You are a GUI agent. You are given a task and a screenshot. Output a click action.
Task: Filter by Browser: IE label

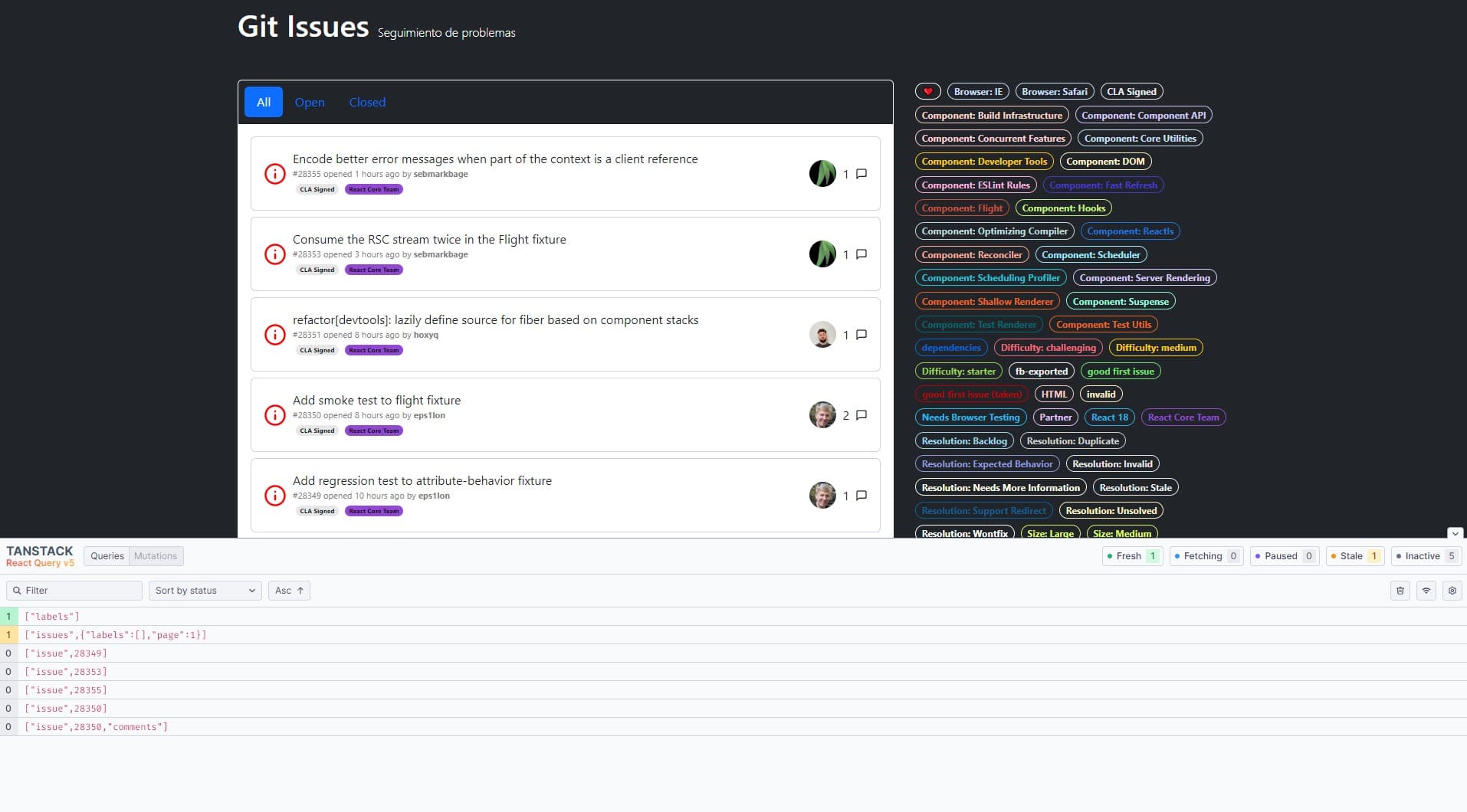(978, 92)
